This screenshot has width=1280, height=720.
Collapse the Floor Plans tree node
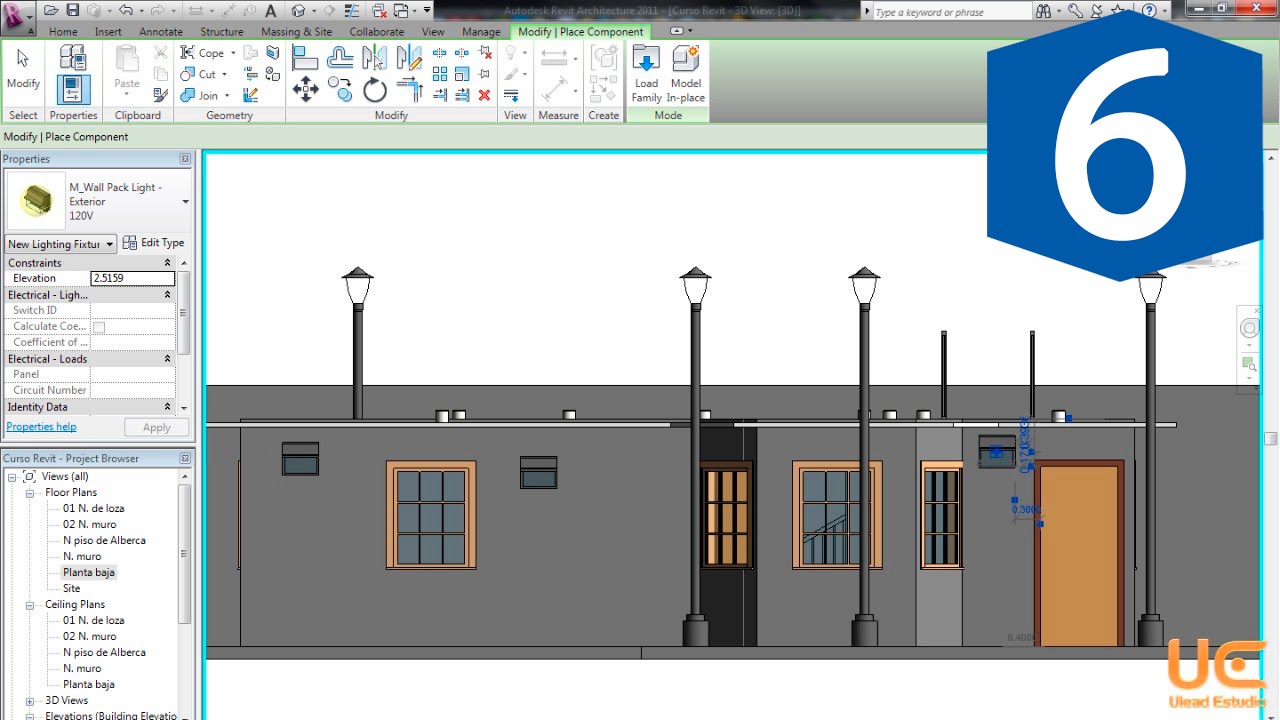point(30,493)
